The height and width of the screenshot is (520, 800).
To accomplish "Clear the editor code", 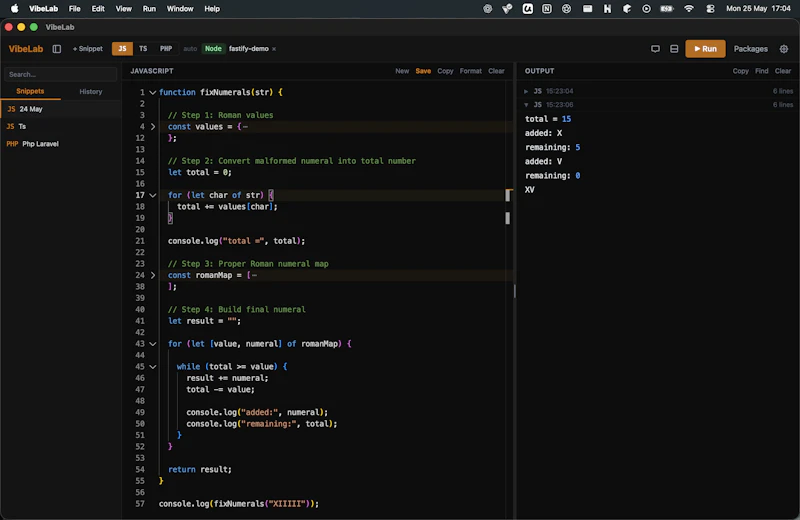I will (x=496, y=71).
